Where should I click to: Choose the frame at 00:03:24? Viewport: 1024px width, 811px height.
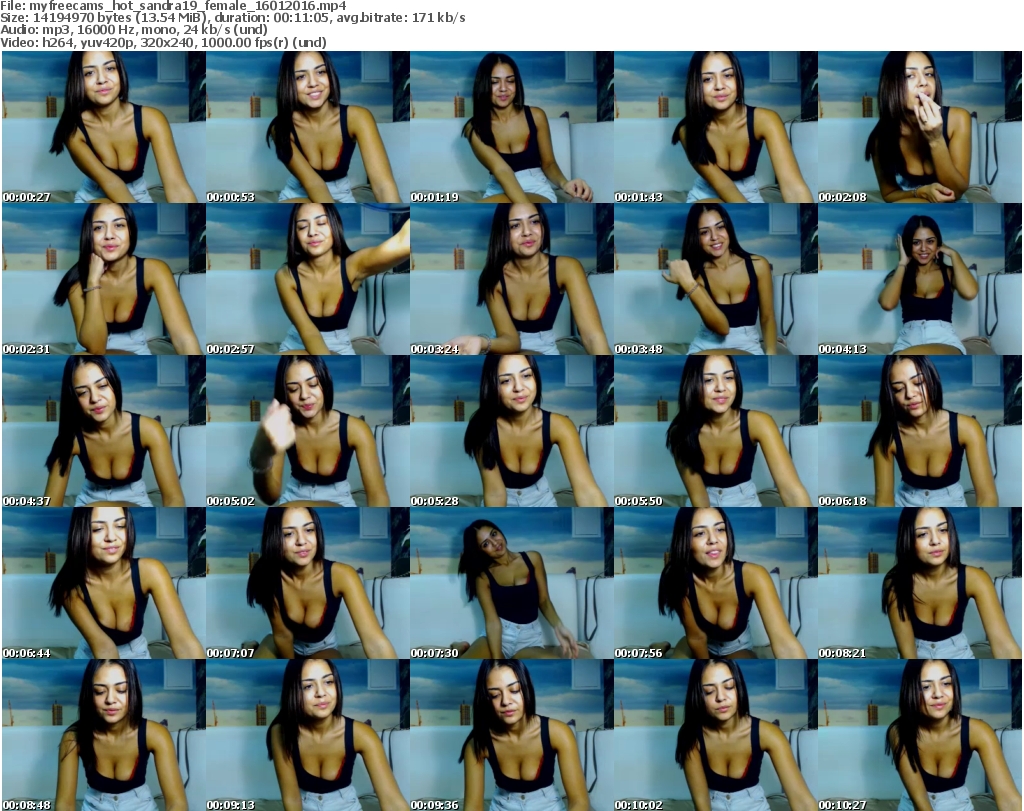coord(512,279)
